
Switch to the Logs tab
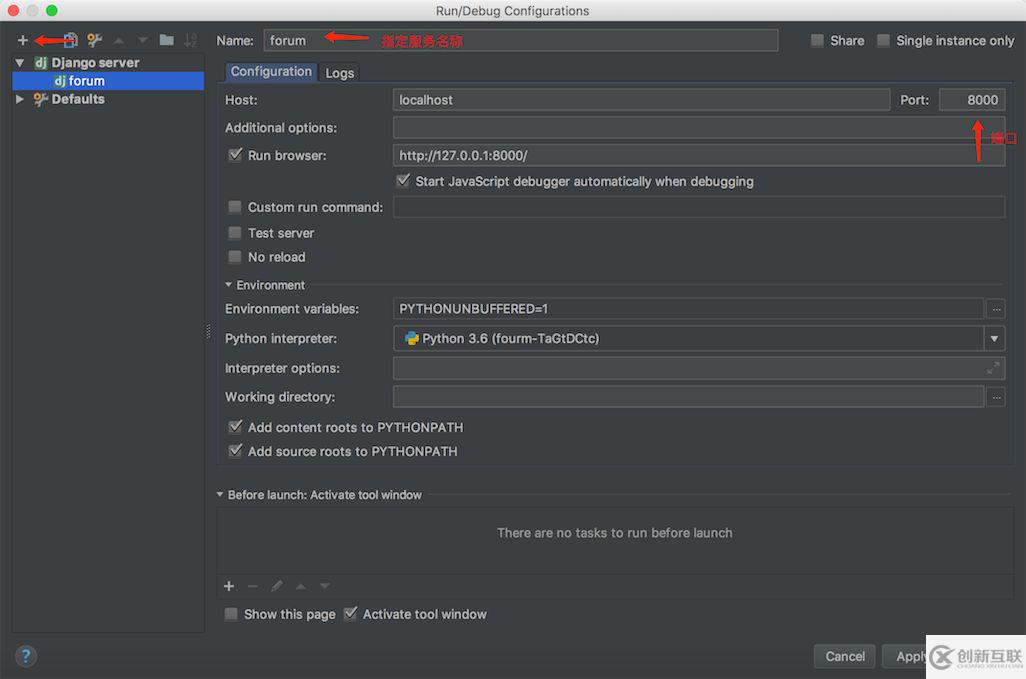[x=340, y=73]
